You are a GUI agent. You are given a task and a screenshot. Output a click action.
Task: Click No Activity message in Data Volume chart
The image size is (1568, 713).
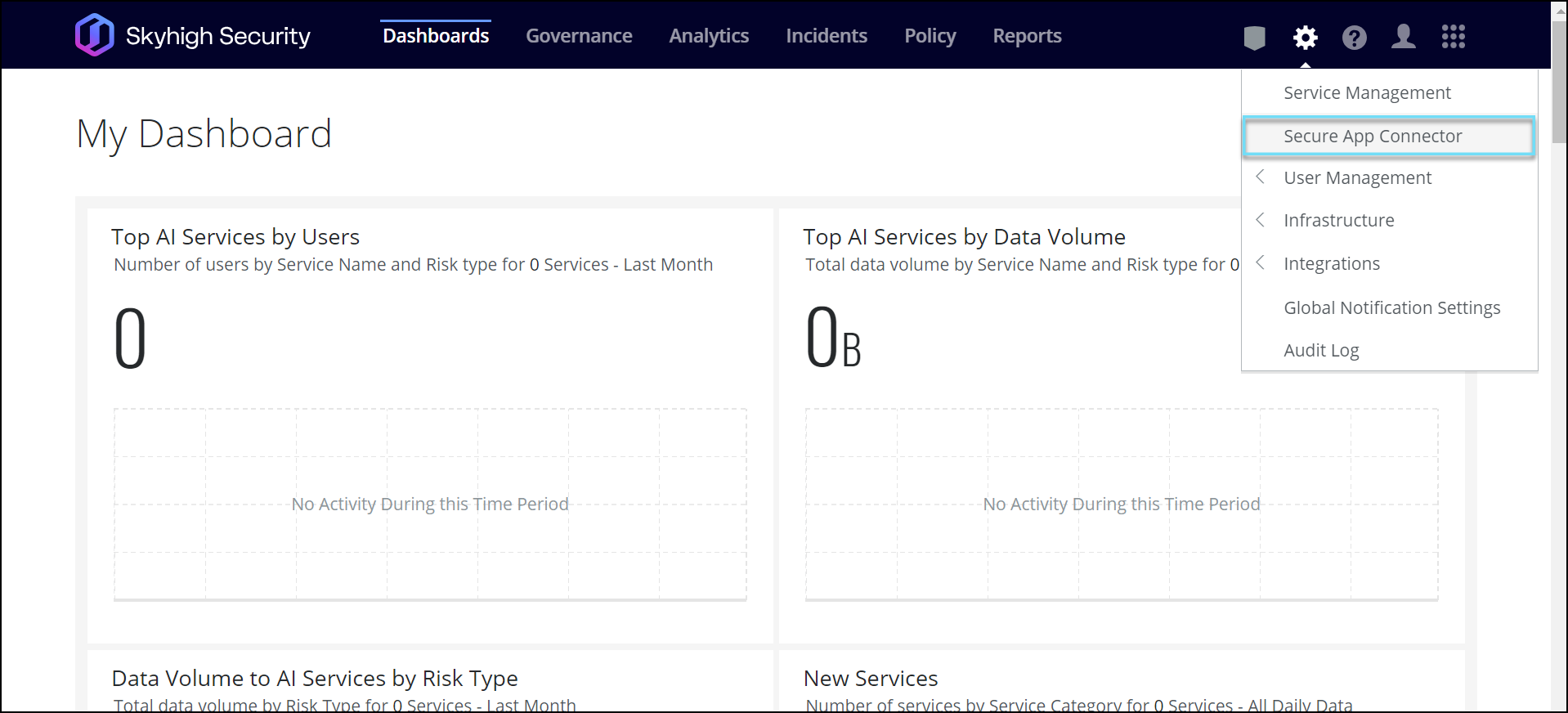[x=1122, y=504]
